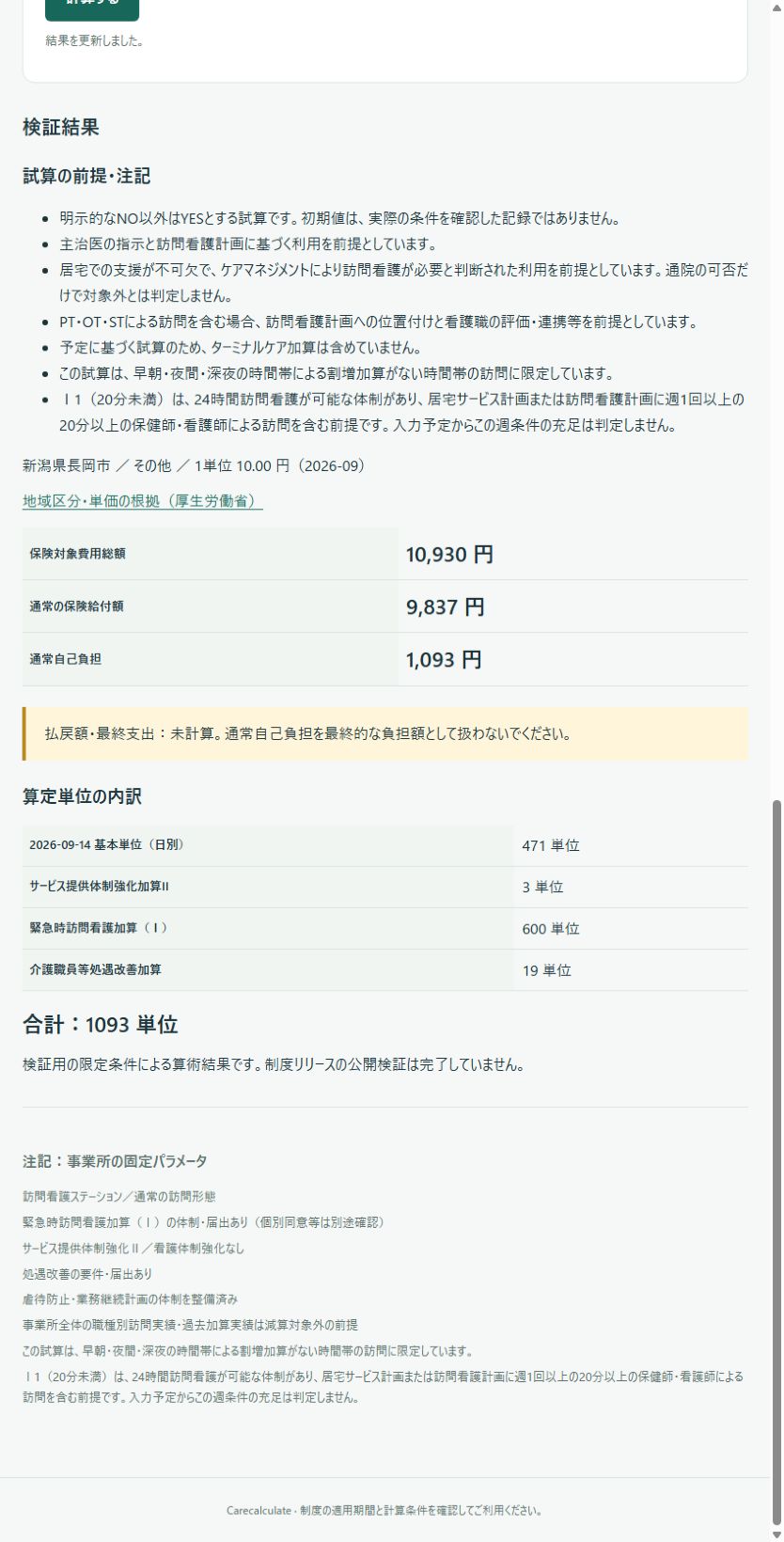Click the 緊急時訪問看護加算(I) row label
This screenshot has height=1542, width=784.
coord(99,928)
